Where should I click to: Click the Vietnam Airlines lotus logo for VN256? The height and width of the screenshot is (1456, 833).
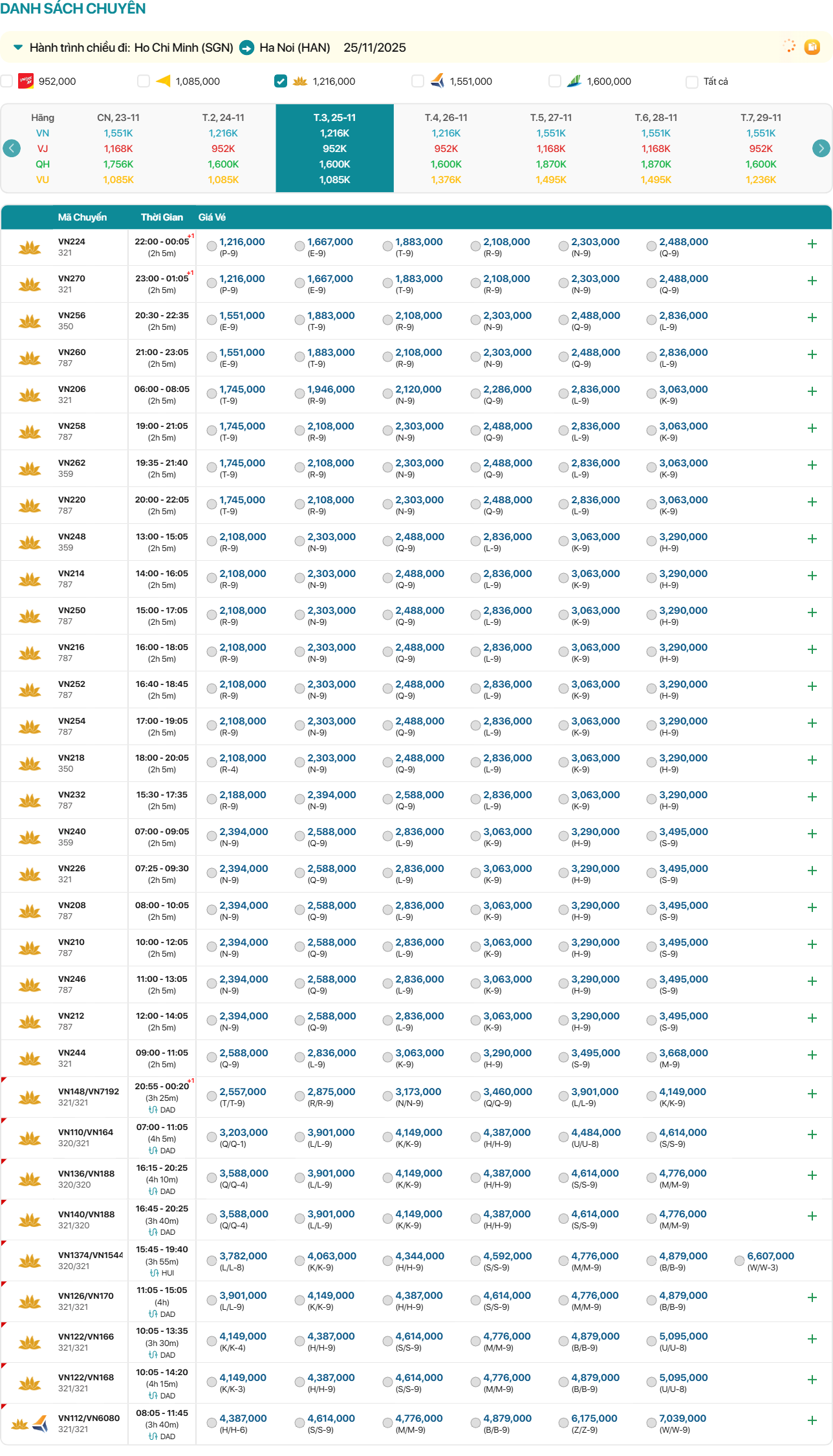tap(30, 321)
